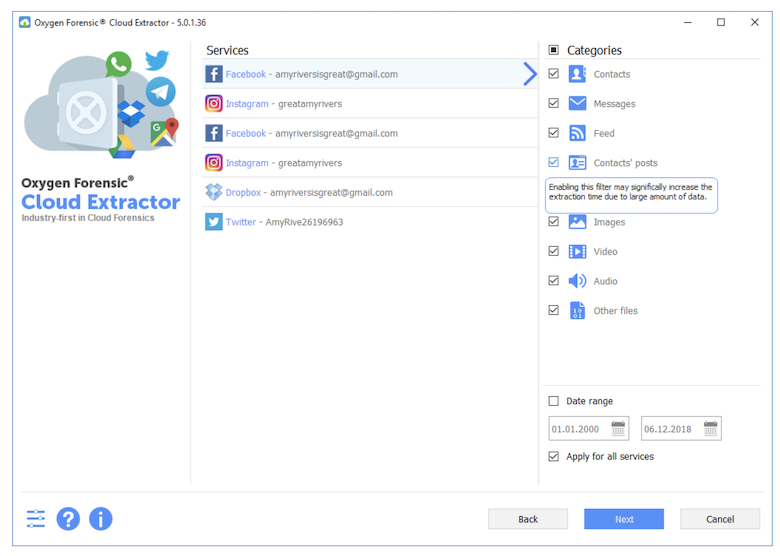Viewport: 780px width, 556px height.
Task: Click the Feed RSS icon
Action: point(577,133)
